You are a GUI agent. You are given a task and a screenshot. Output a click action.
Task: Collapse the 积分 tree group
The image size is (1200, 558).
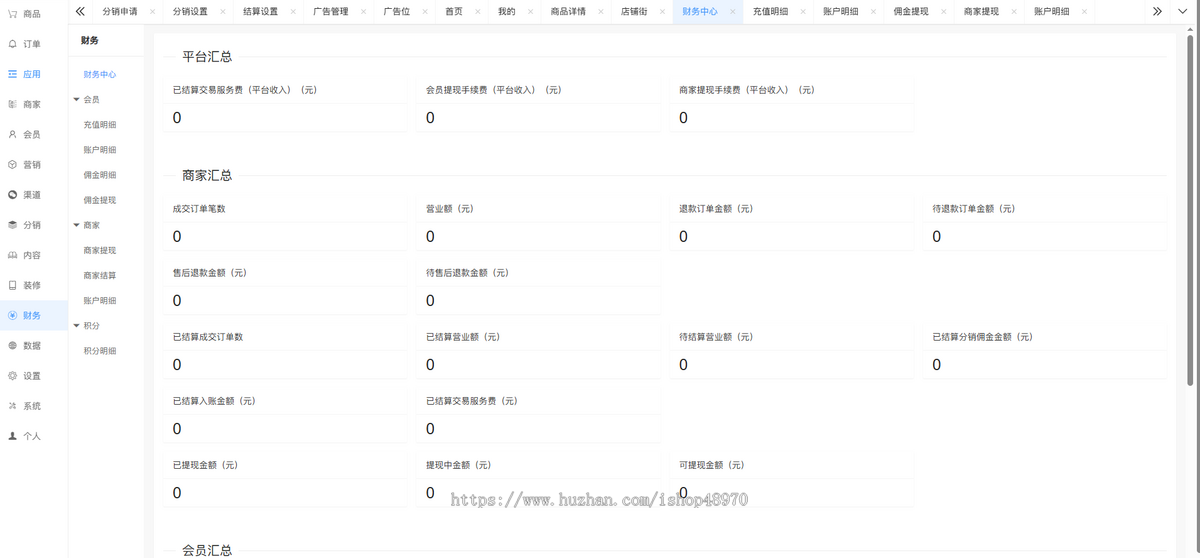click(76, 325)
